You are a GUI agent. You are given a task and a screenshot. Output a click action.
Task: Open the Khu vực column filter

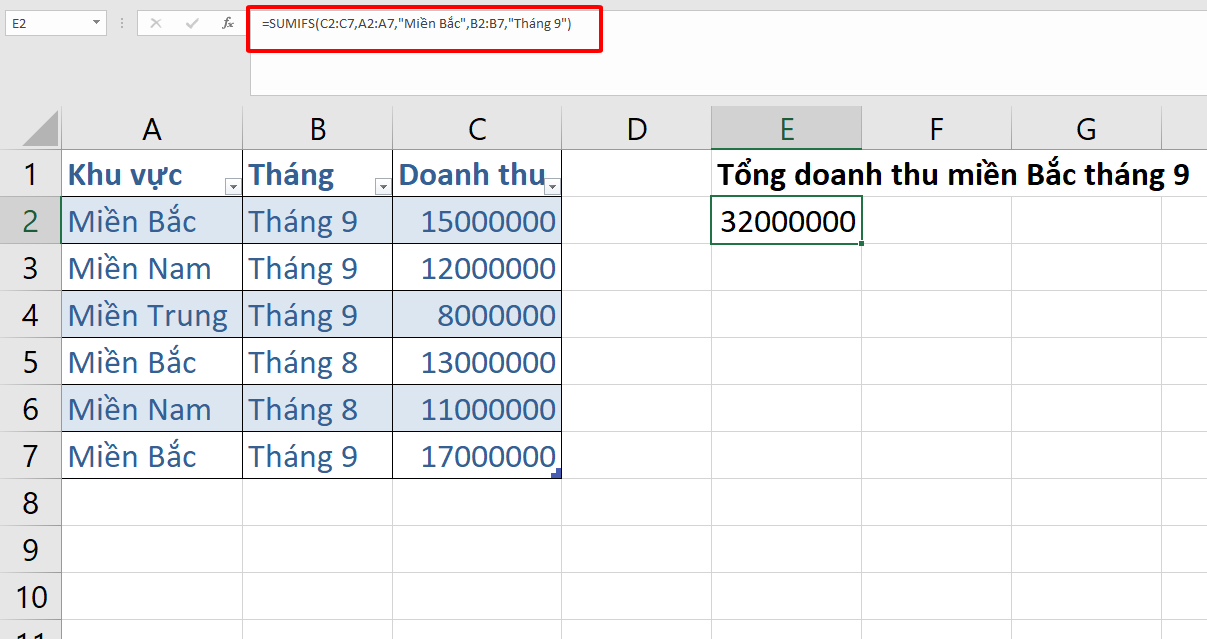231,186
